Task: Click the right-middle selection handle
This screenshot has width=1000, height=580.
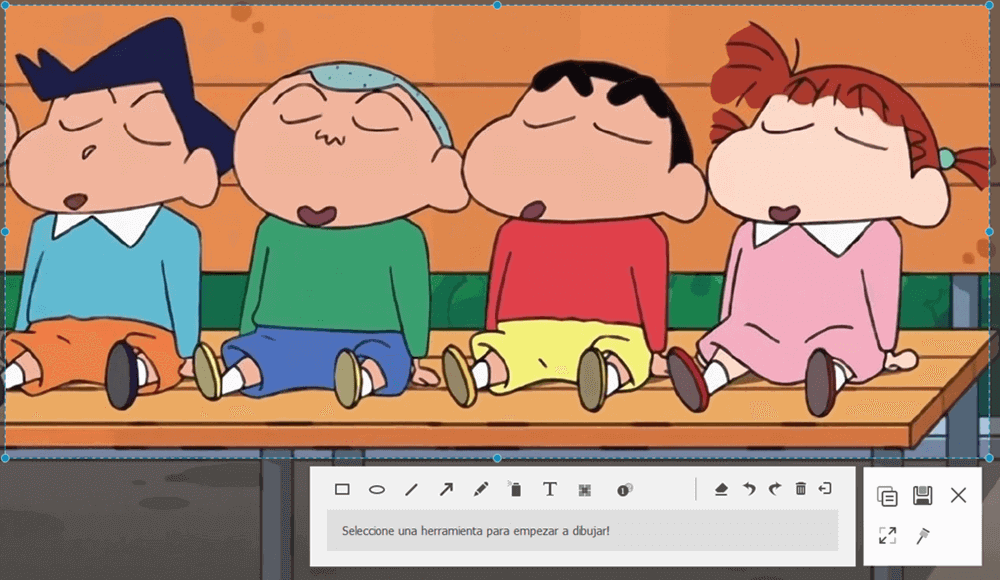Action: click(x=989, y=232)
